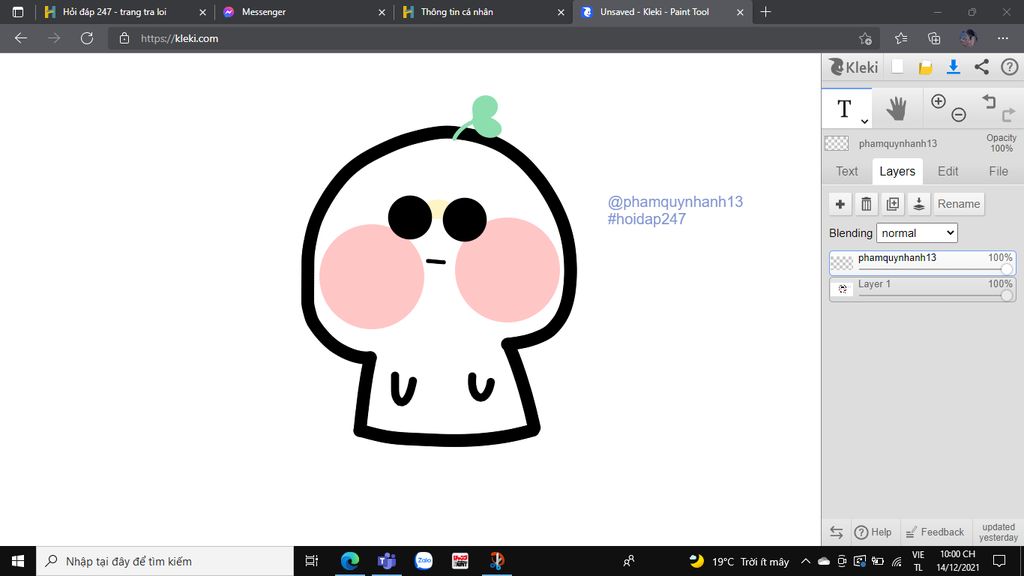Viewport: 1024px width, 576px height.
Task: Click the Opacity 100% label
Action: tap(1001, 143)
